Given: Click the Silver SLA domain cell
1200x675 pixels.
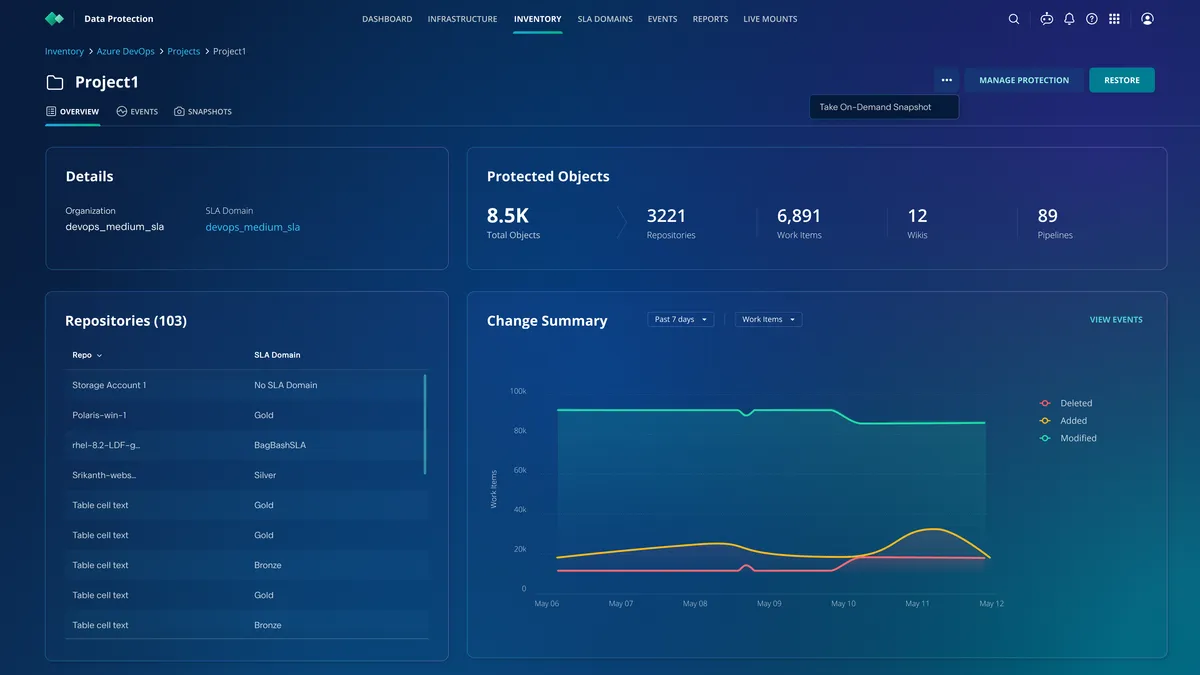Looking at the screenshot, I should pyautogui.click(x=265, y=475).
